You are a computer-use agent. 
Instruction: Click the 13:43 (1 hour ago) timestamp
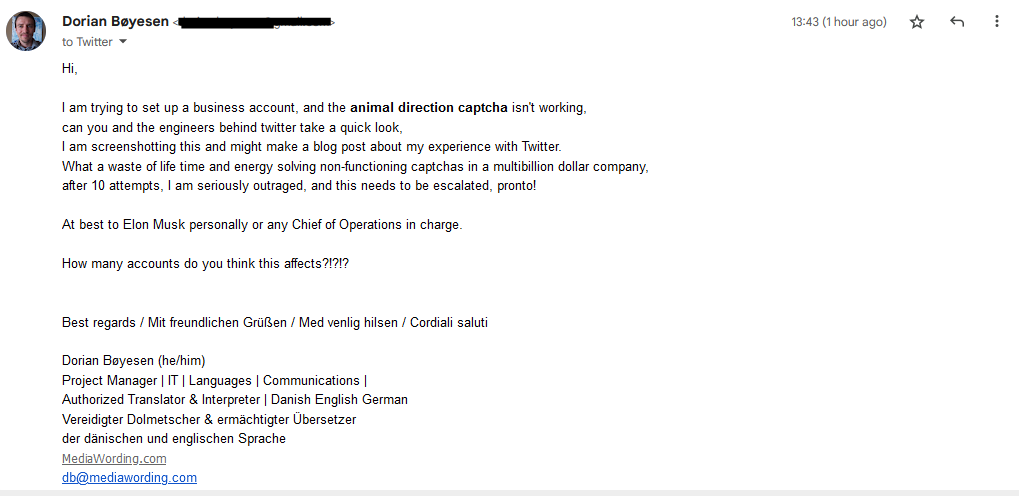pos(838,22)
